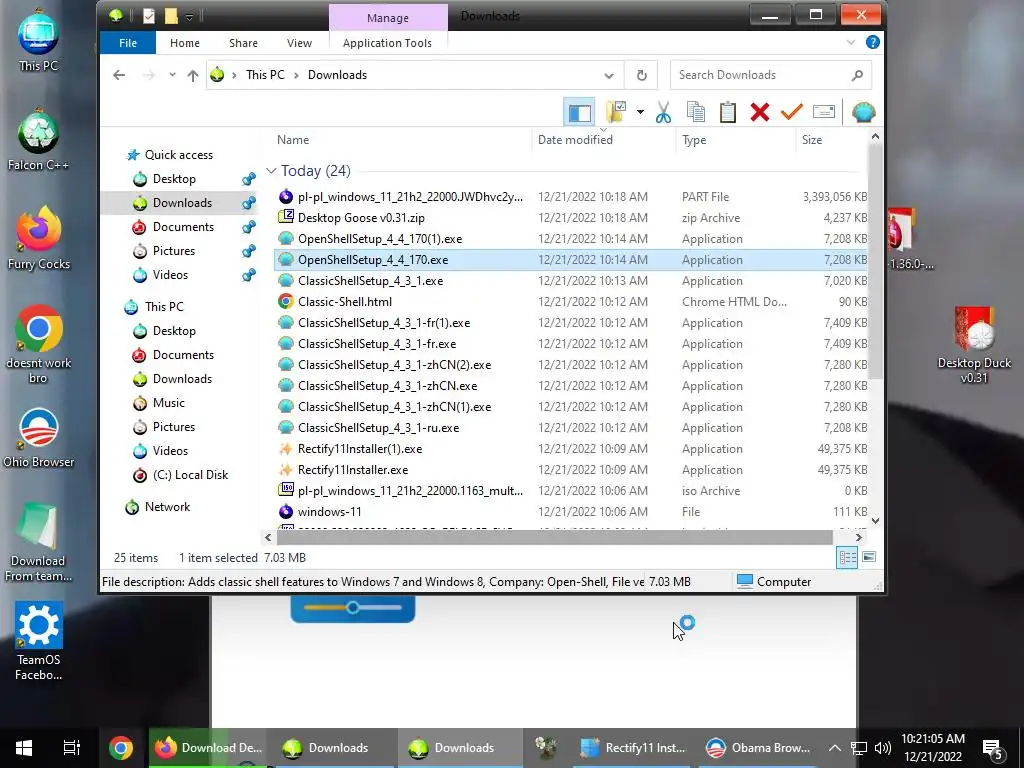
Task: Switch to Details view layout button
Action: (x=847, y=557)
